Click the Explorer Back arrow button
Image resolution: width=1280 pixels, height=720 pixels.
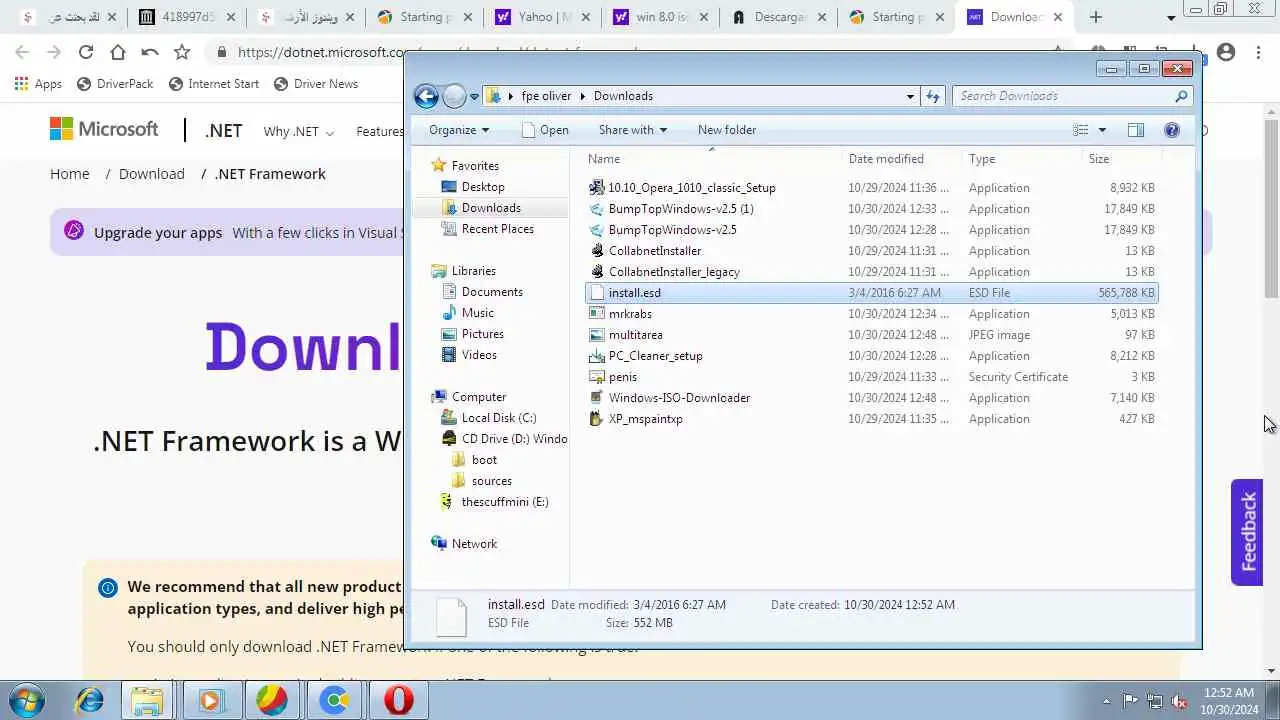[426, 96]
